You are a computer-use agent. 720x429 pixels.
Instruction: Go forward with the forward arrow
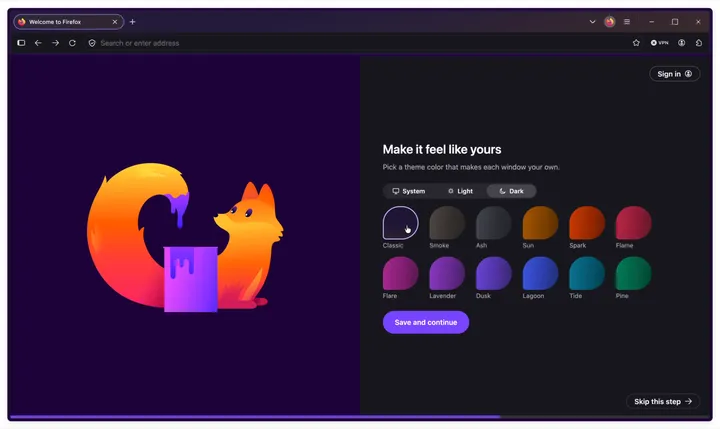[56, 43]
